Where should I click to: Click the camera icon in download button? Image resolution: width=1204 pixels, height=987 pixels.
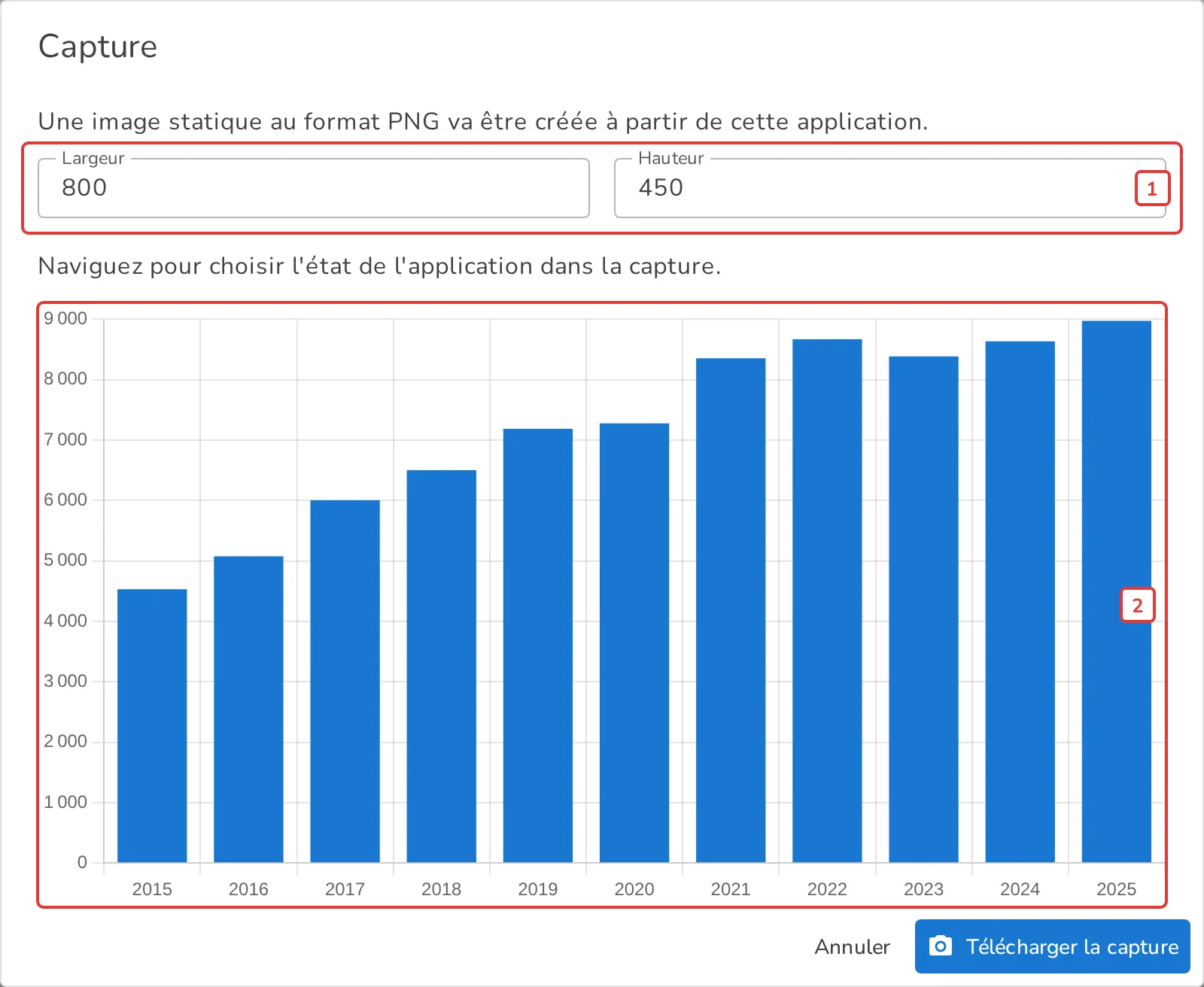941,946
